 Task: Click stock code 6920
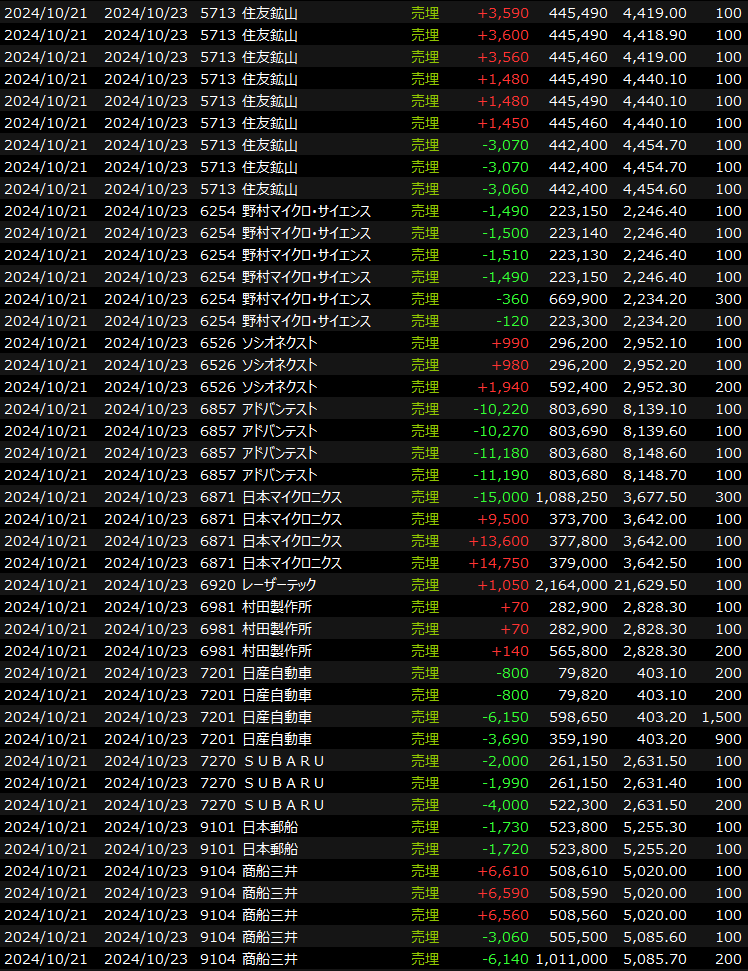(x=218, y=585)
